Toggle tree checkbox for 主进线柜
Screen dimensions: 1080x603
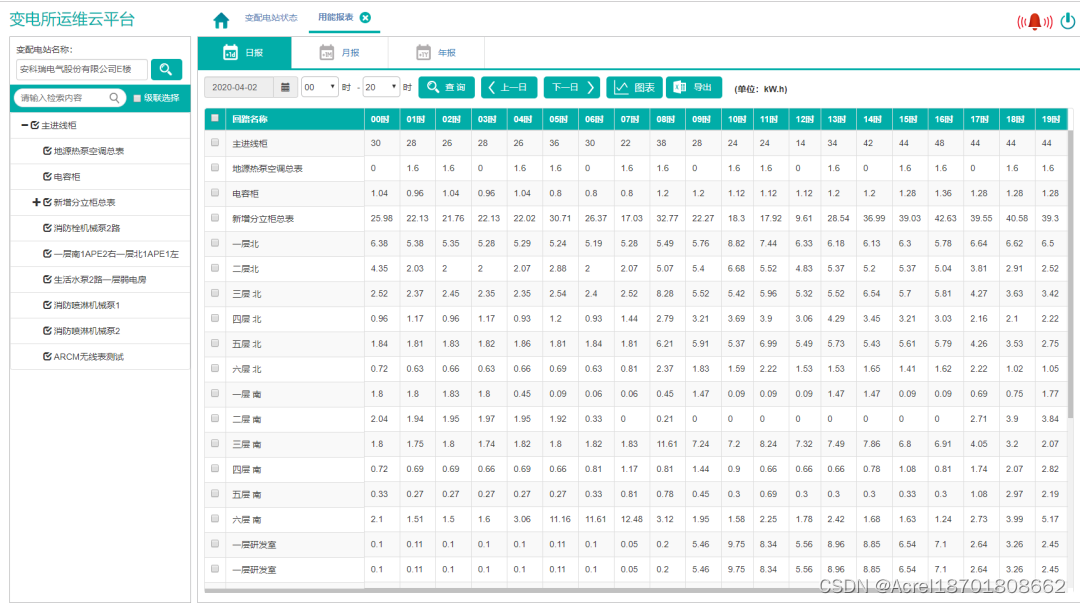(34, 125)
